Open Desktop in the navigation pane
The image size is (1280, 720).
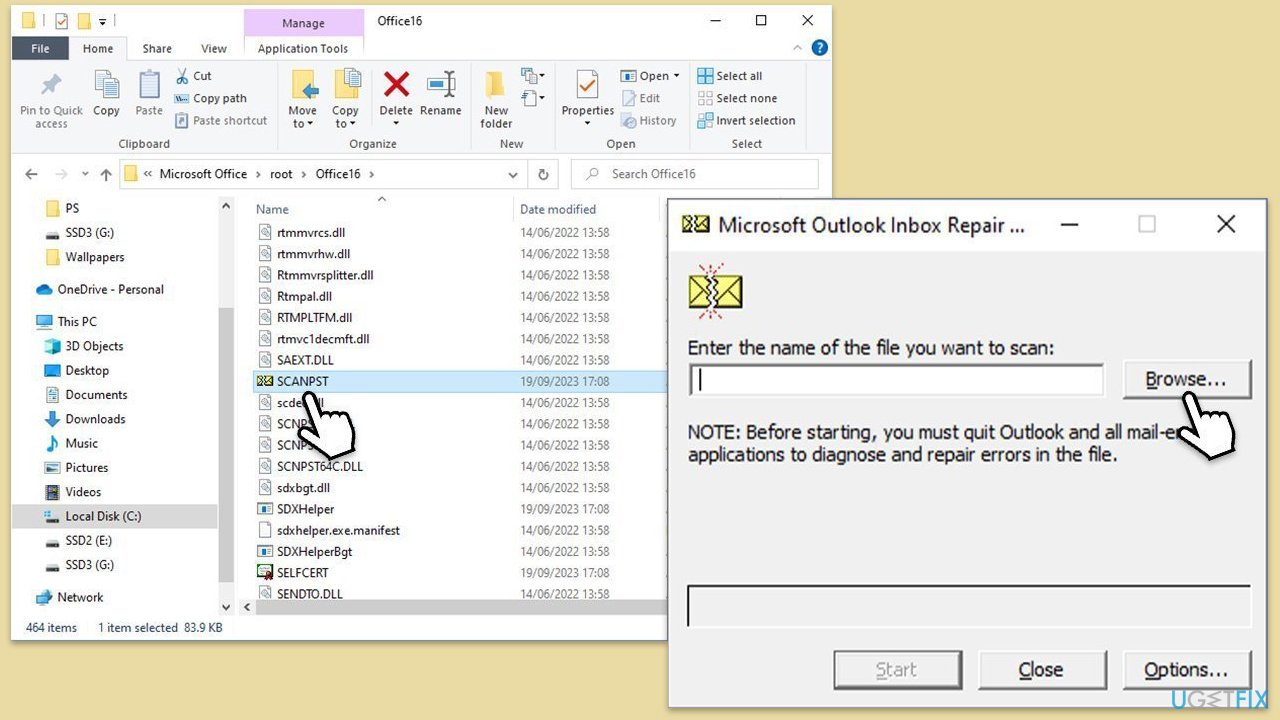tap(76, 370)
